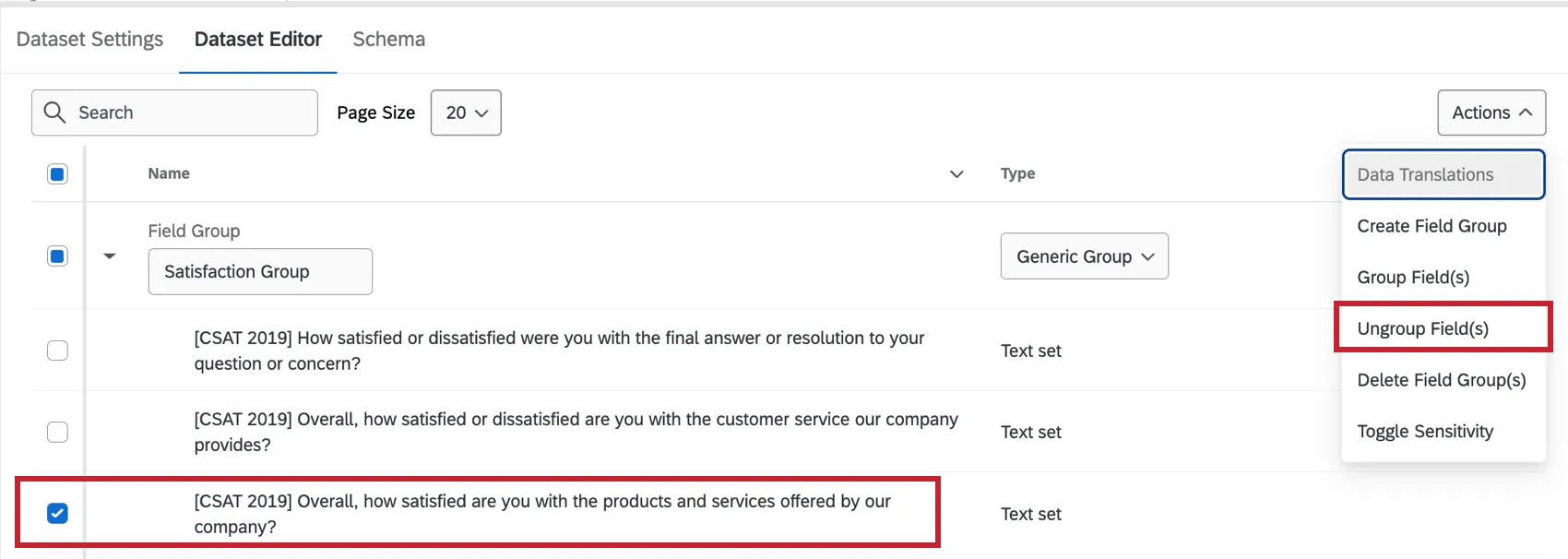Check the final answer satisfaction question row
The width and height of the screenshot is (1568, 559).
coord(57,351)
